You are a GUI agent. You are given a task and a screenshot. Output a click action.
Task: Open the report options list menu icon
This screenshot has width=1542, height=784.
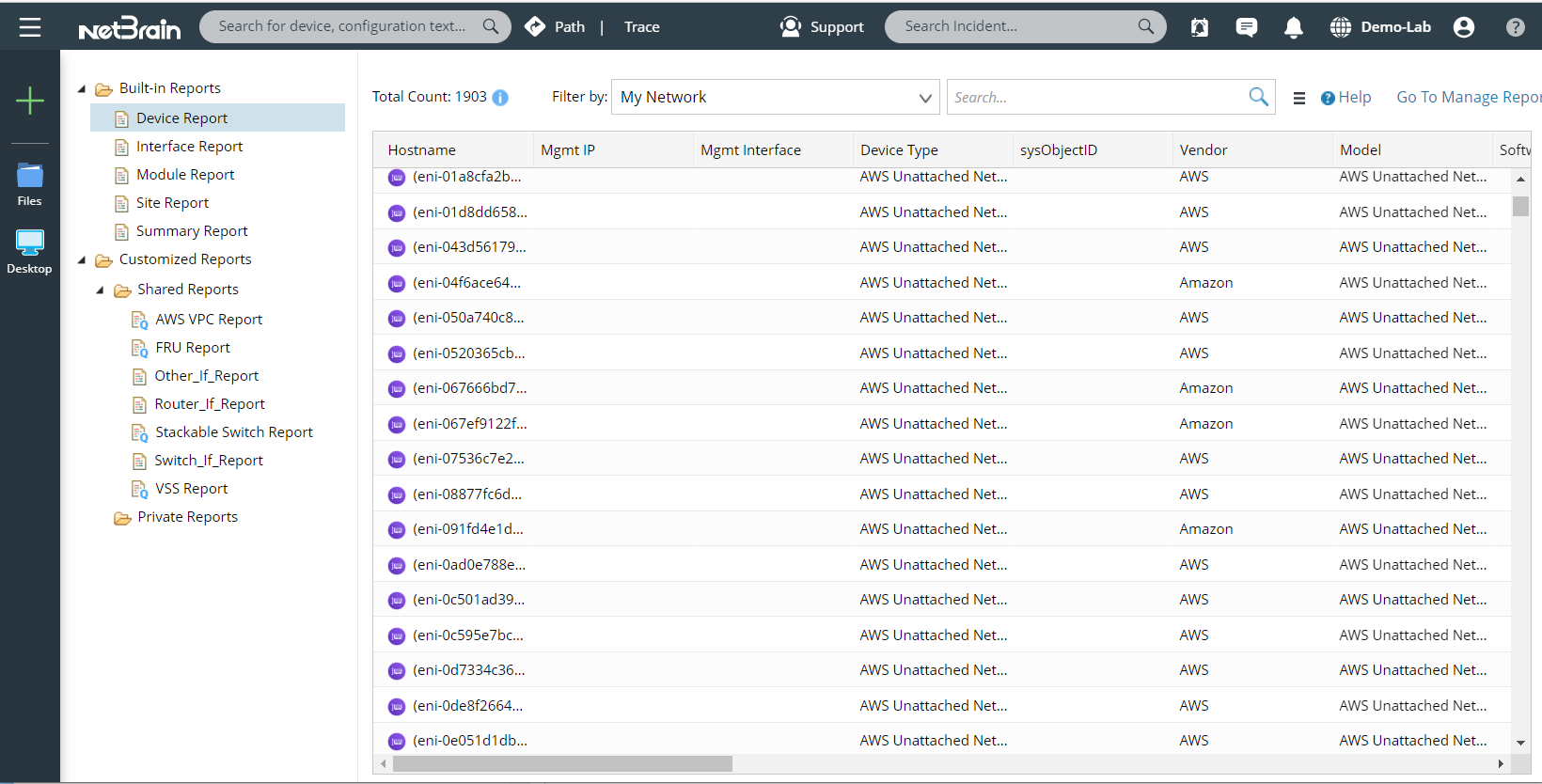[x=1299, y=98]
